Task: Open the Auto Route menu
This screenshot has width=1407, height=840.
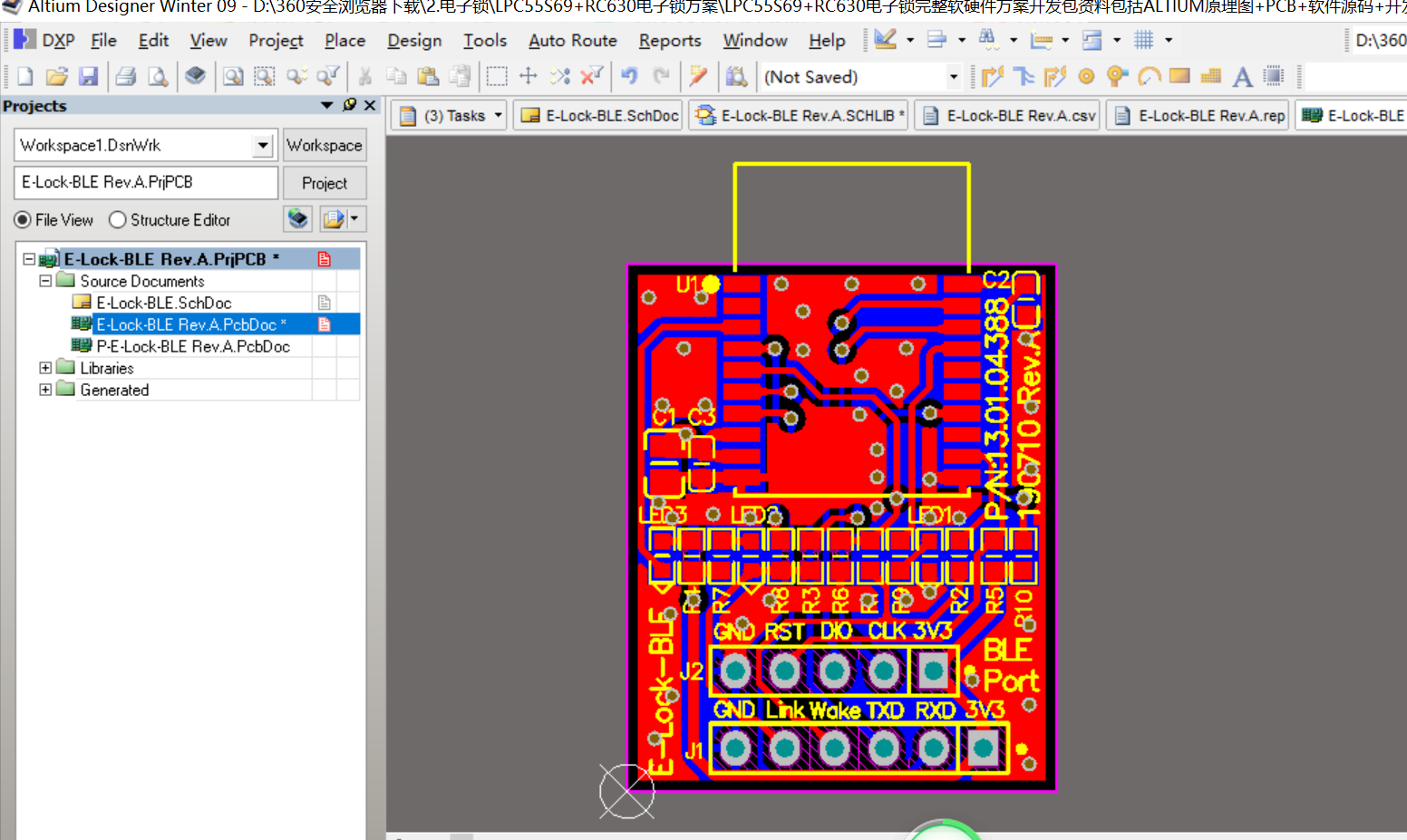Action: (x=573, y=41)
